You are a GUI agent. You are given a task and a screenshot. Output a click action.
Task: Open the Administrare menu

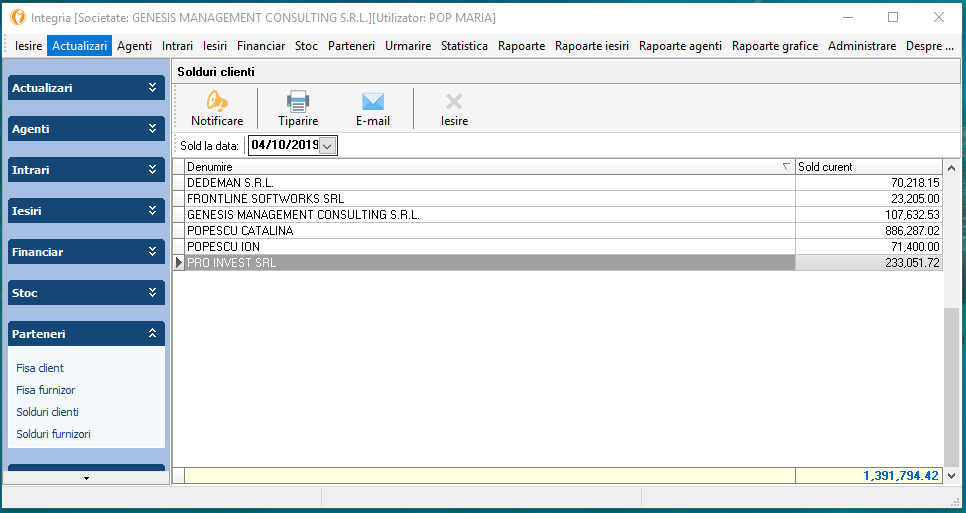click(x=861, y=46)
